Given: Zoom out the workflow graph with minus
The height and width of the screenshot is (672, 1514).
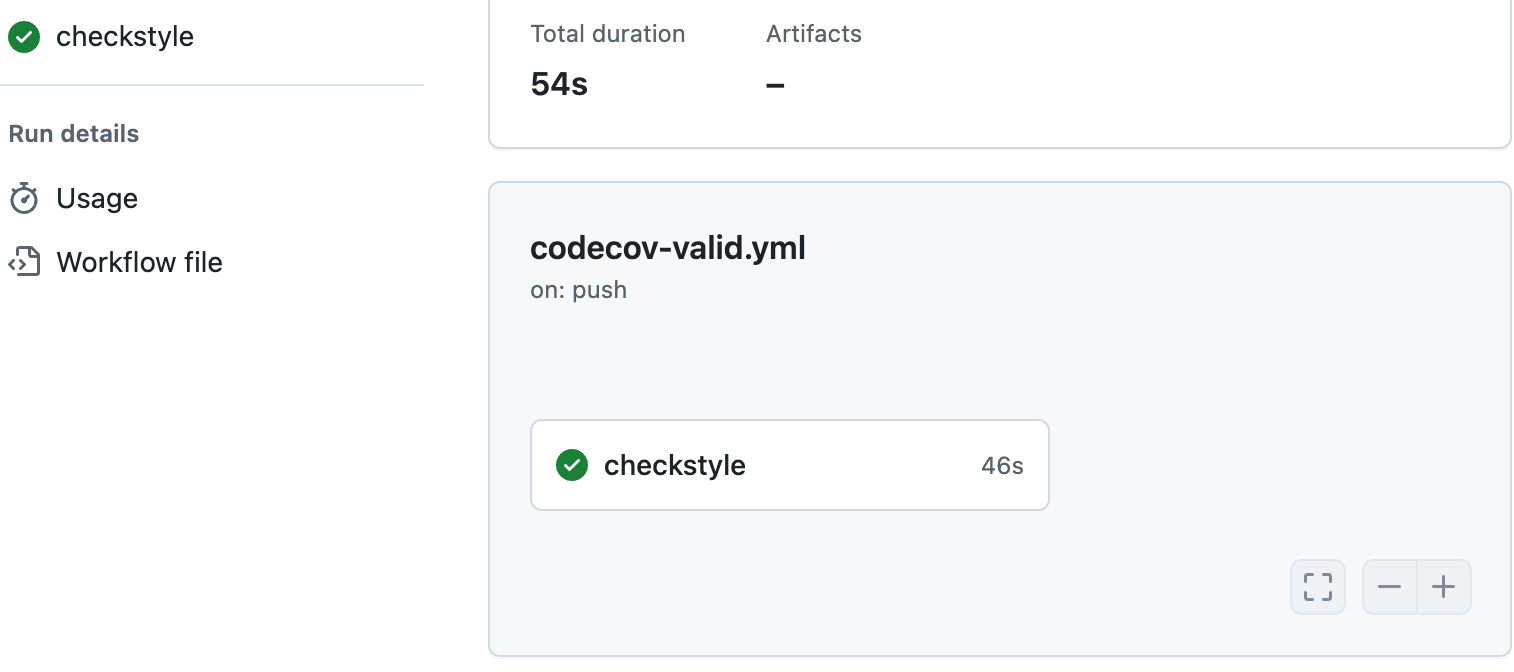Looking at the screenshot, I should [x=1390, y=586].
